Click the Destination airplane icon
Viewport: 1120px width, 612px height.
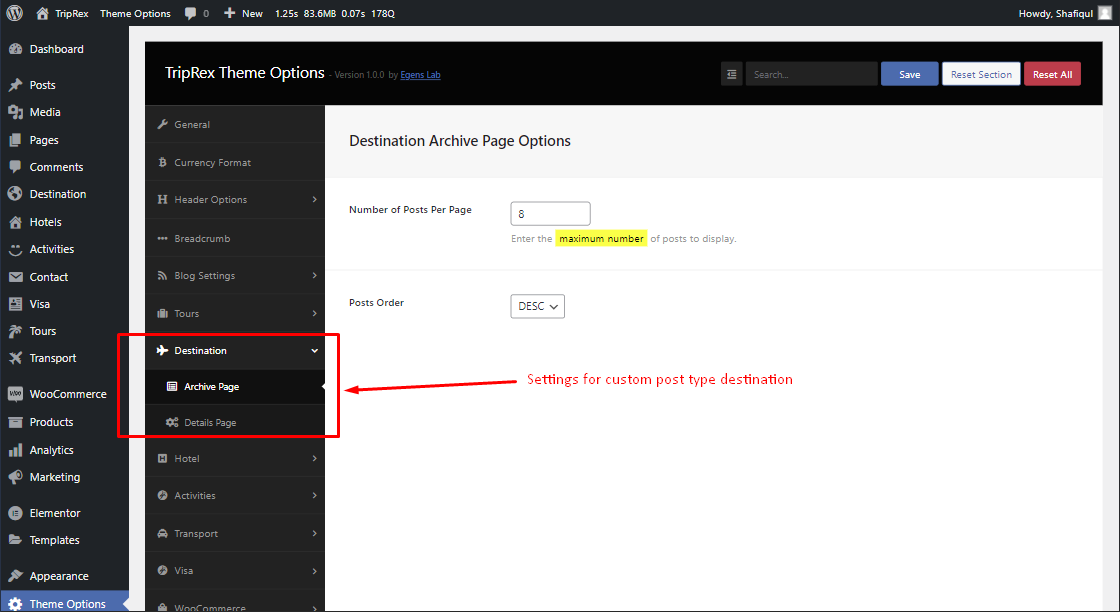click(x=162, y=351)
